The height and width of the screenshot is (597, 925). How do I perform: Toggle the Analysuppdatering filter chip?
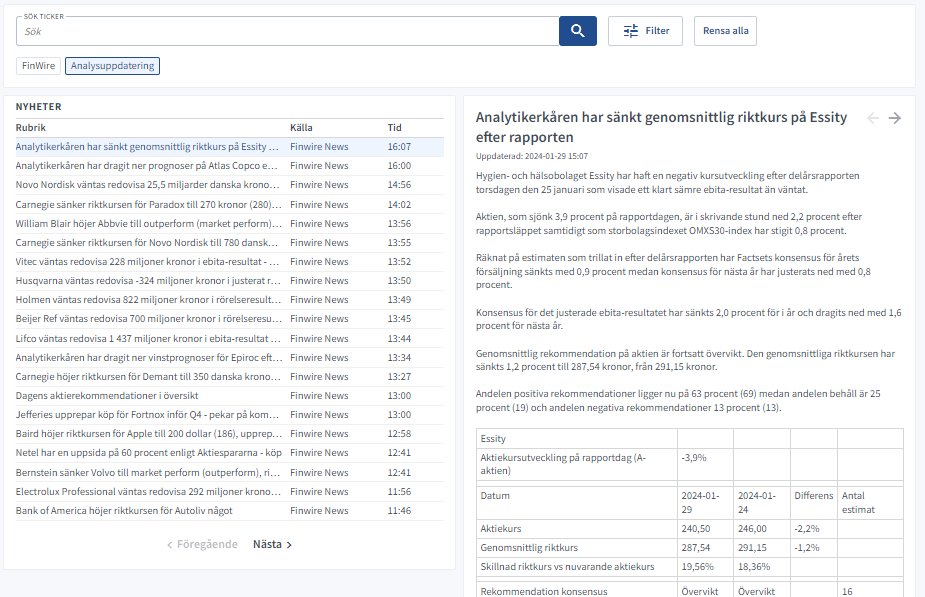[112, 65]
